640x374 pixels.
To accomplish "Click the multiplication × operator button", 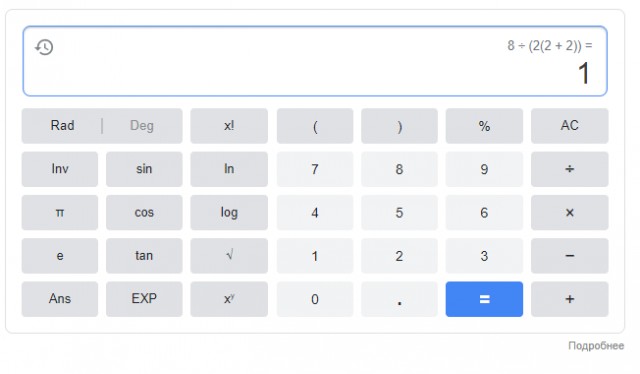I will 569,212.
